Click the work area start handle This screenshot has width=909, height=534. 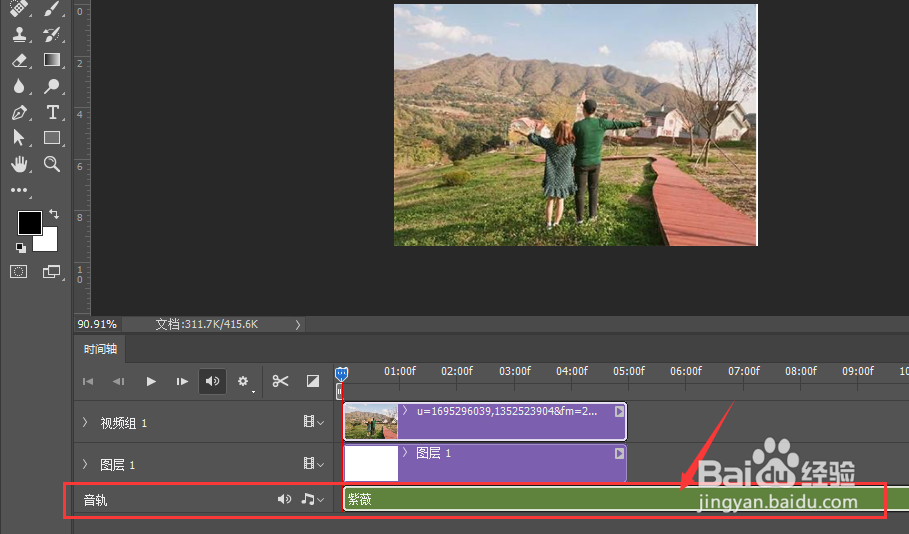[339, 393]
